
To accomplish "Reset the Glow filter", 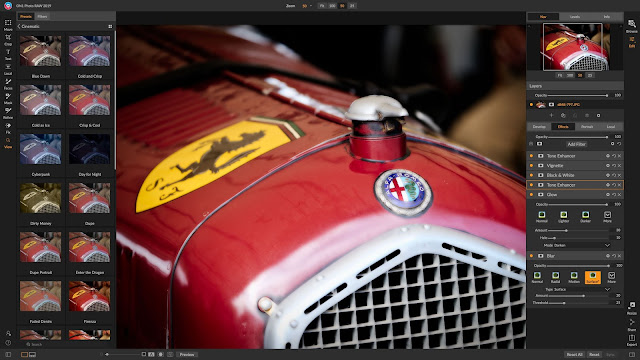I will point(613,195).
